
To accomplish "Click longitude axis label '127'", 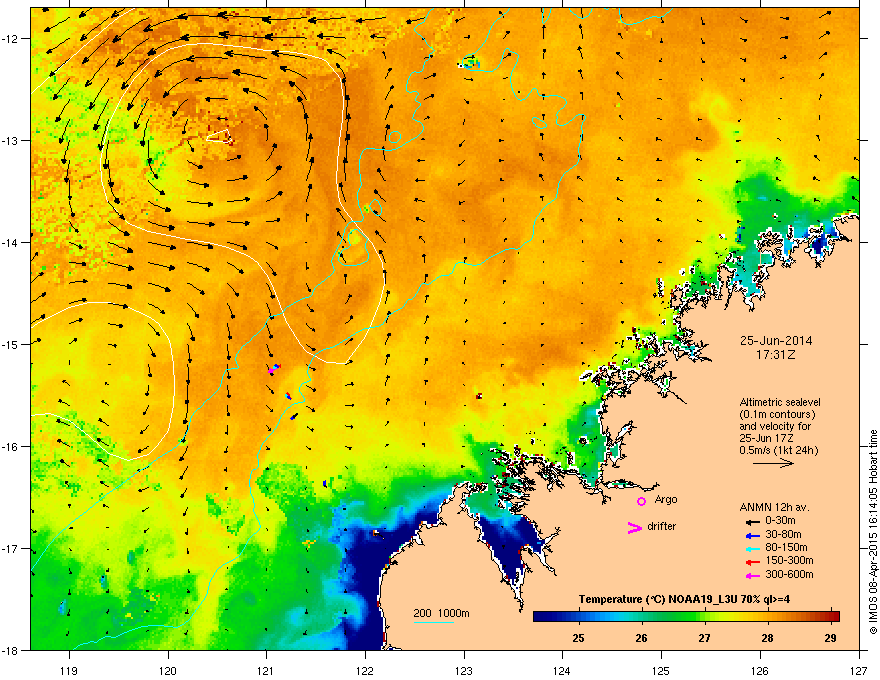I will pos(859,671).
